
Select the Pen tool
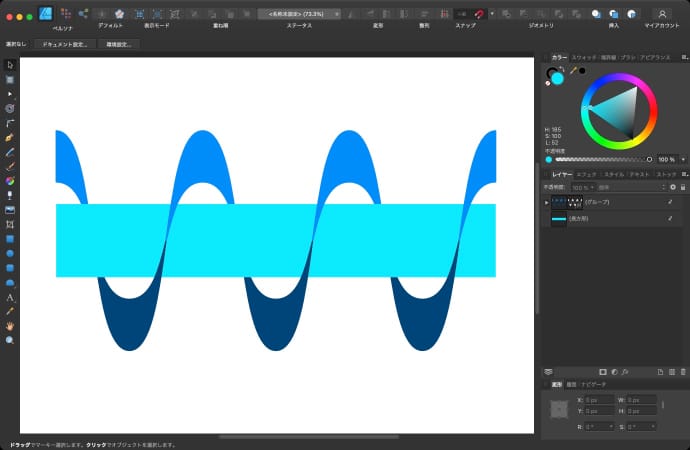pyautogui.click(x=10, y=136)
